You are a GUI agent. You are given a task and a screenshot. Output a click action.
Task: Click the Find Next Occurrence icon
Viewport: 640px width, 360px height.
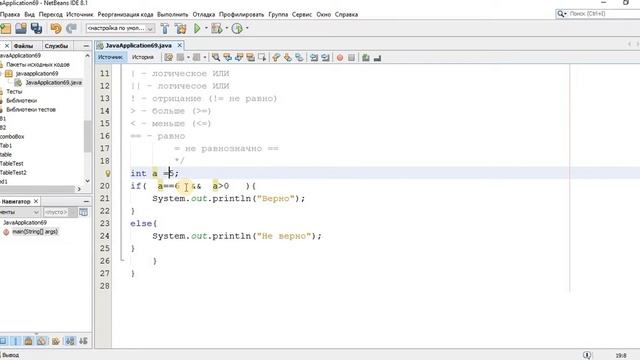tap(239, 58)
